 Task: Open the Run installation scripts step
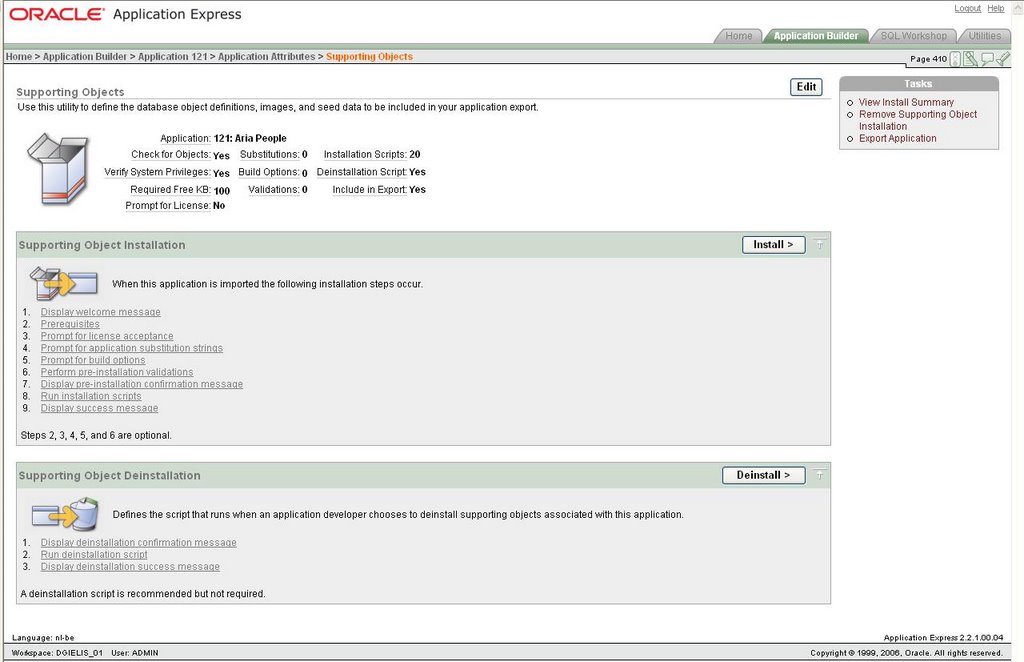pos(91,396)
